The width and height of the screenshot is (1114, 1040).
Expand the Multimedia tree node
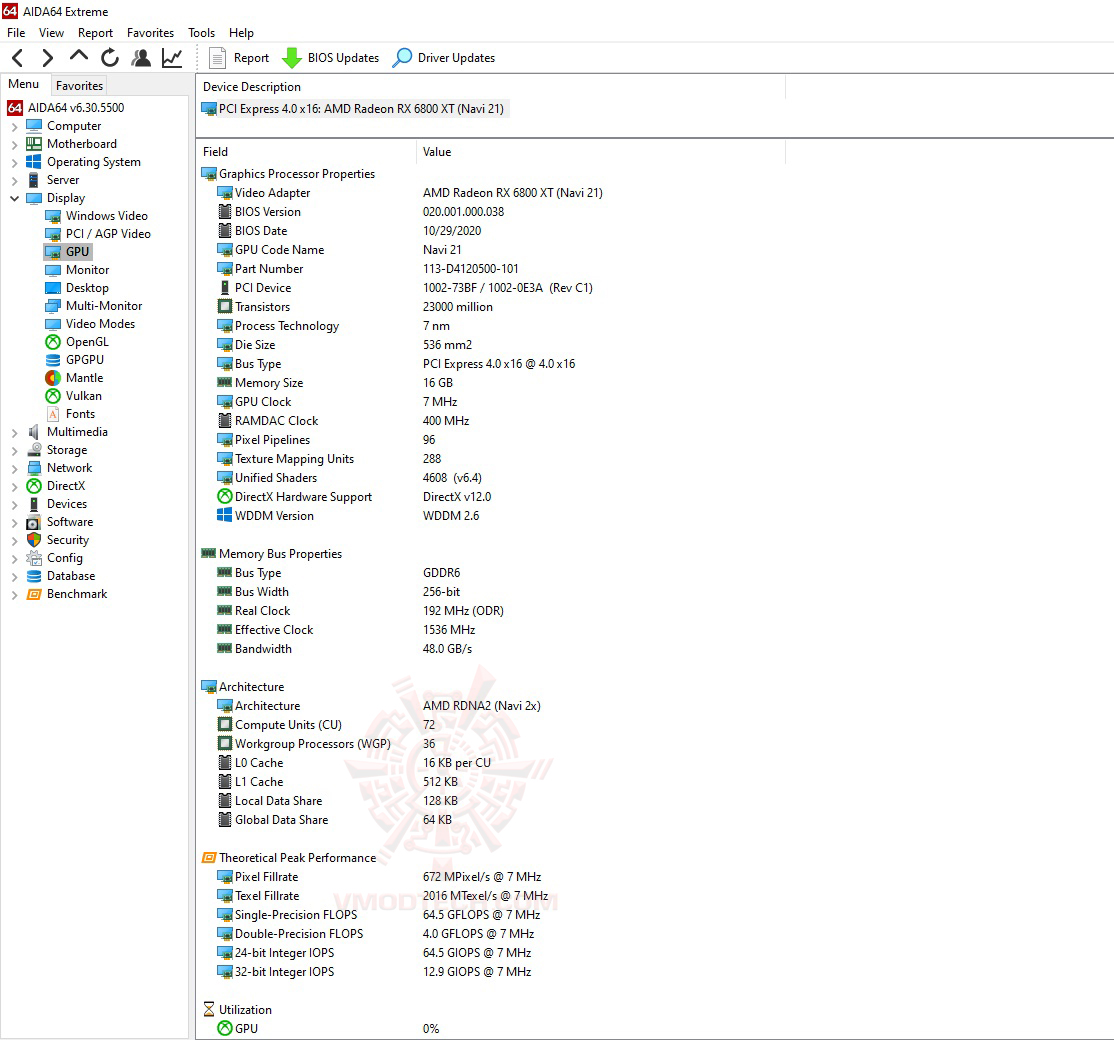pos(14,432)
